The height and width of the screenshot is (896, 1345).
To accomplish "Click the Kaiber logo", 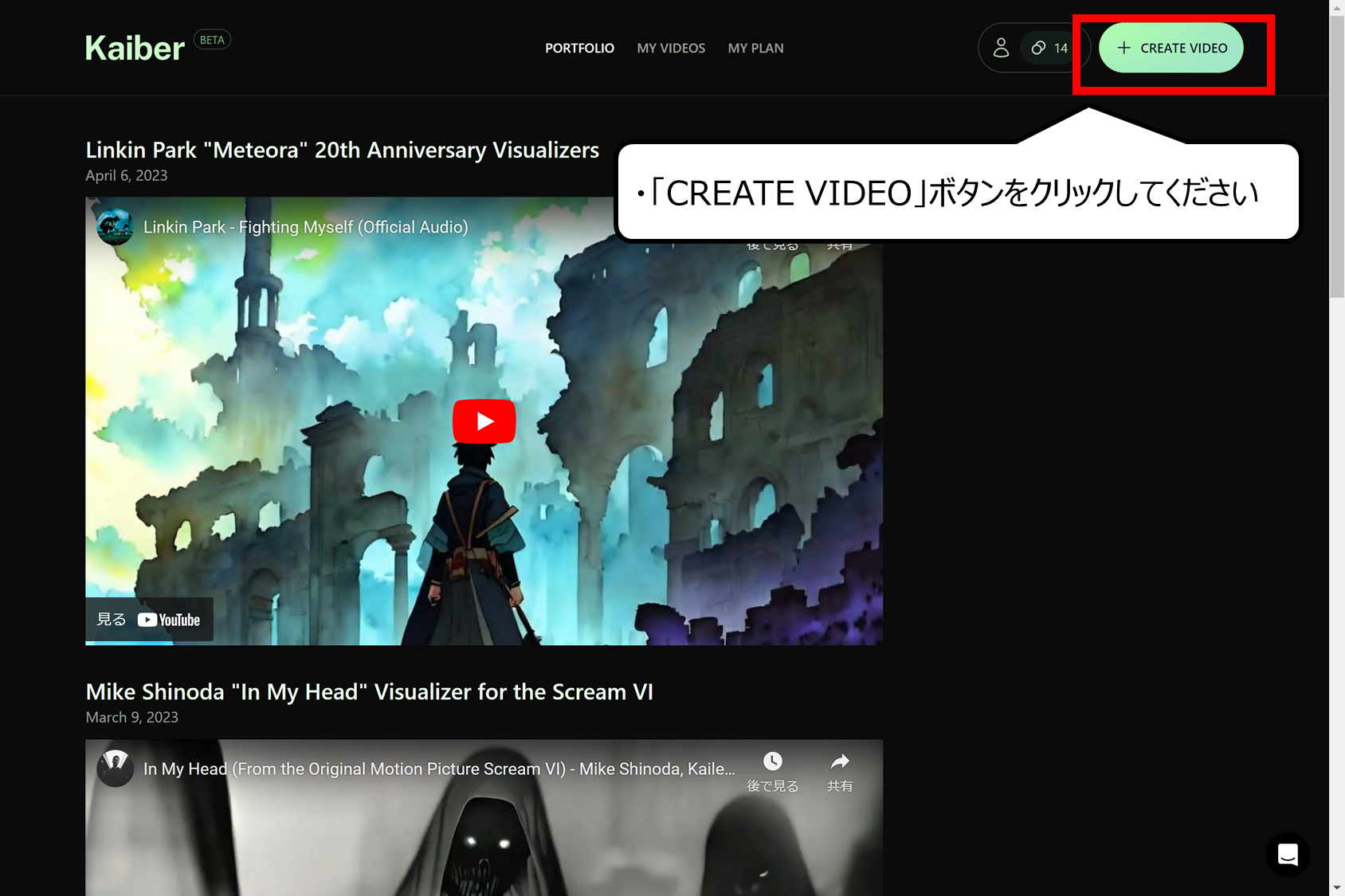I will click(x=135, y=49).
